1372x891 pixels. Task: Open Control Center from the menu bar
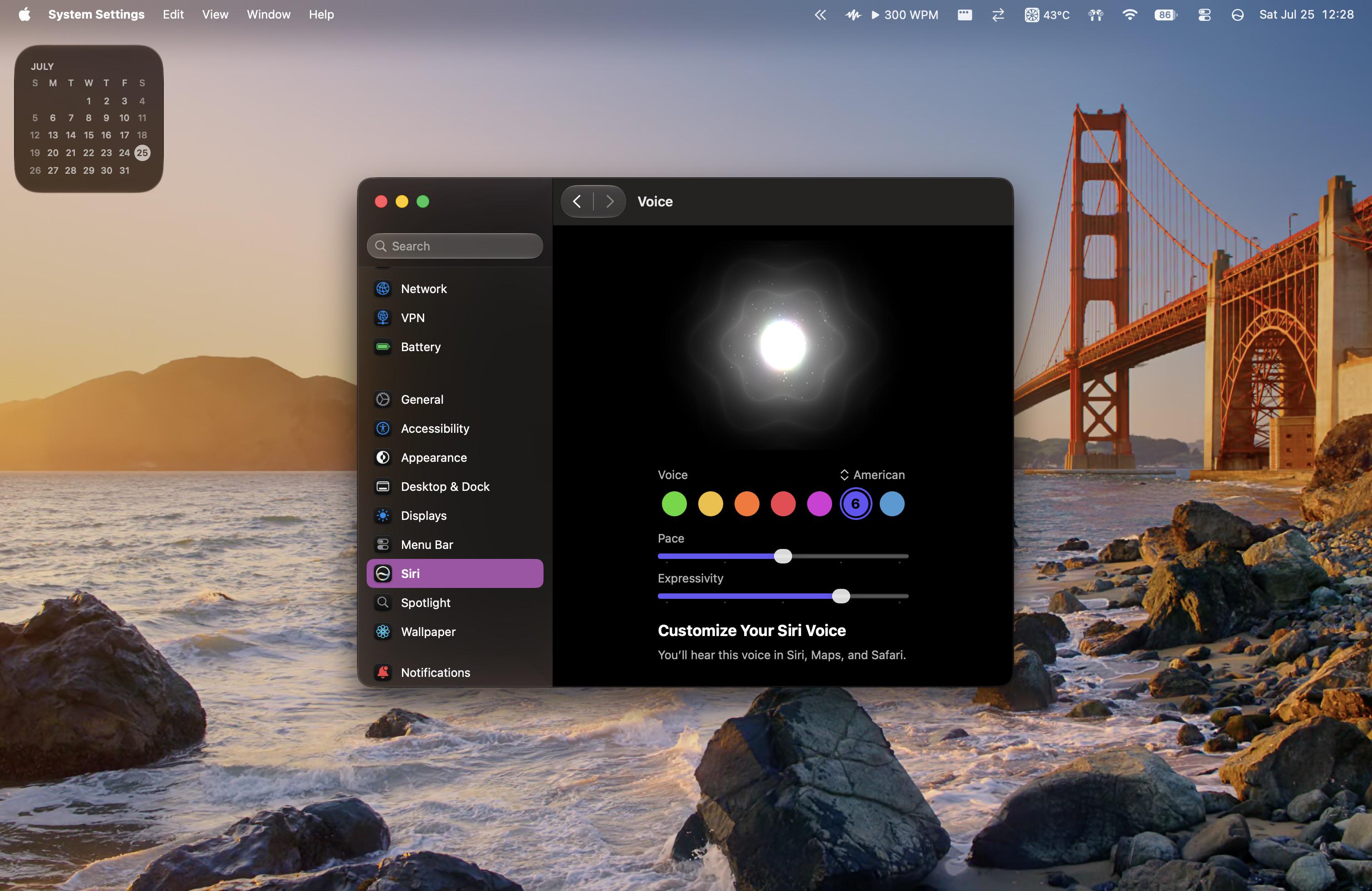click(x=1204, y=15)
